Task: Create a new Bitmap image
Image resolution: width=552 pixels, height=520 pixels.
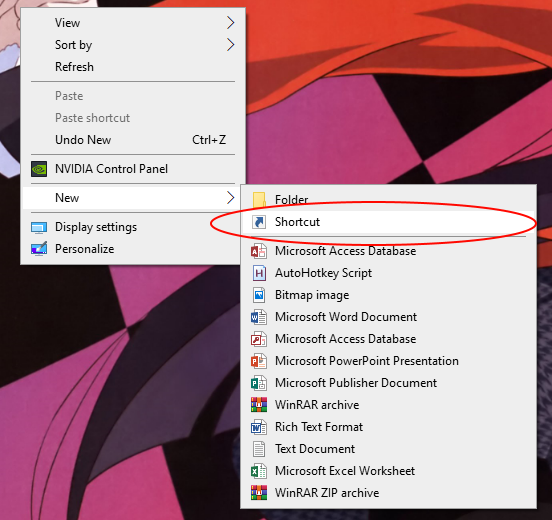Action: click(x=388, y=295)
